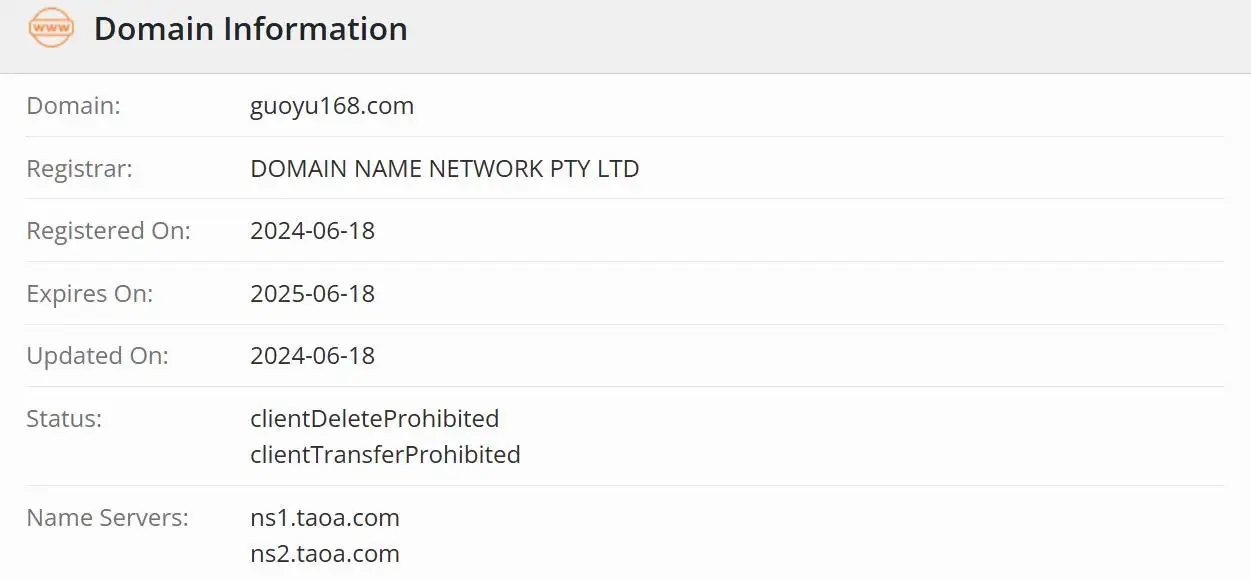The image size is (1251, 581).
Task: Click the guoyu168.com domain value
Action: coord(332,106)
